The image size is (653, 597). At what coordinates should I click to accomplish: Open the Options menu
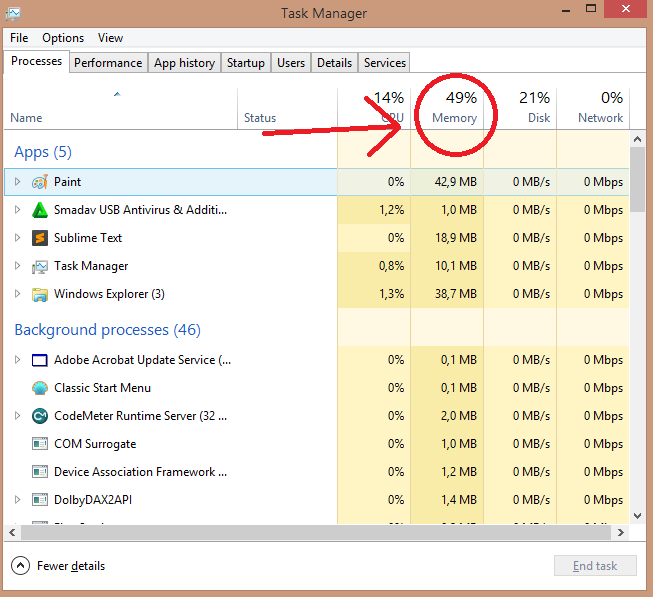click(63, 38)
